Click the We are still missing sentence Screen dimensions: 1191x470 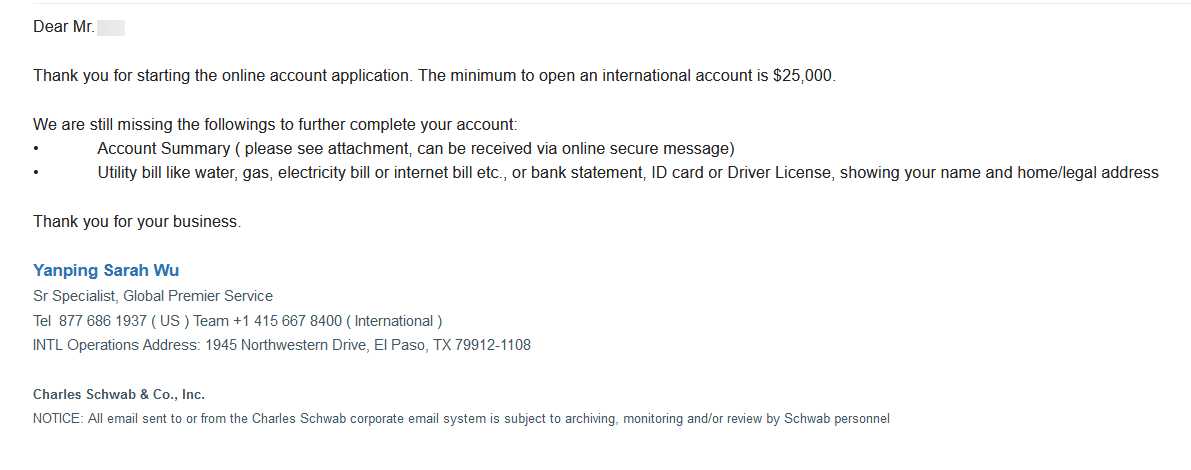[275, 125]
